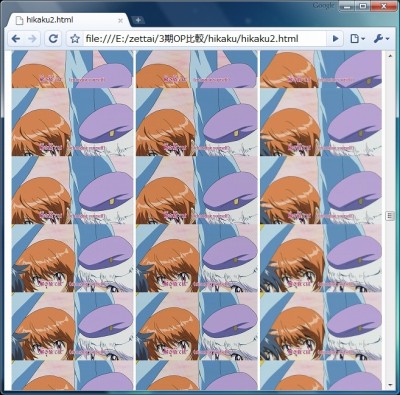Maximize the browser window
Image resolution: width=400 pixels, height=395 pixels.
363,6
